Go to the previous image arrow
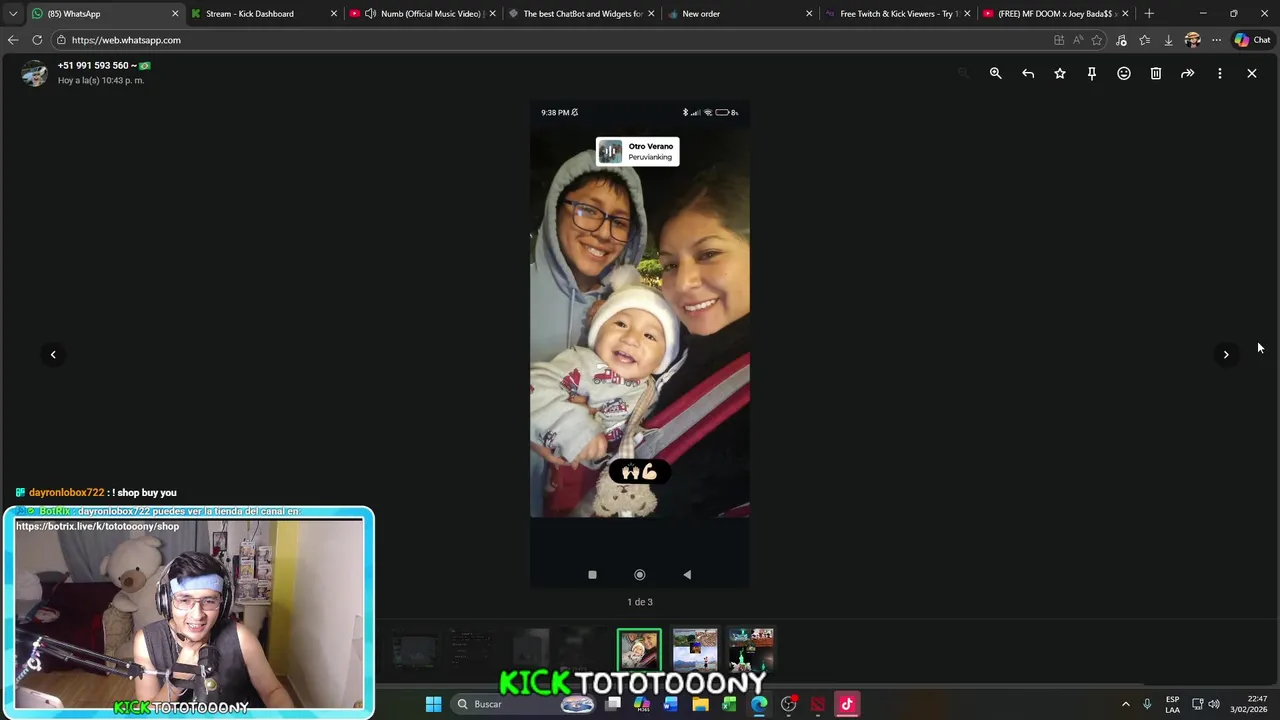 53,354
